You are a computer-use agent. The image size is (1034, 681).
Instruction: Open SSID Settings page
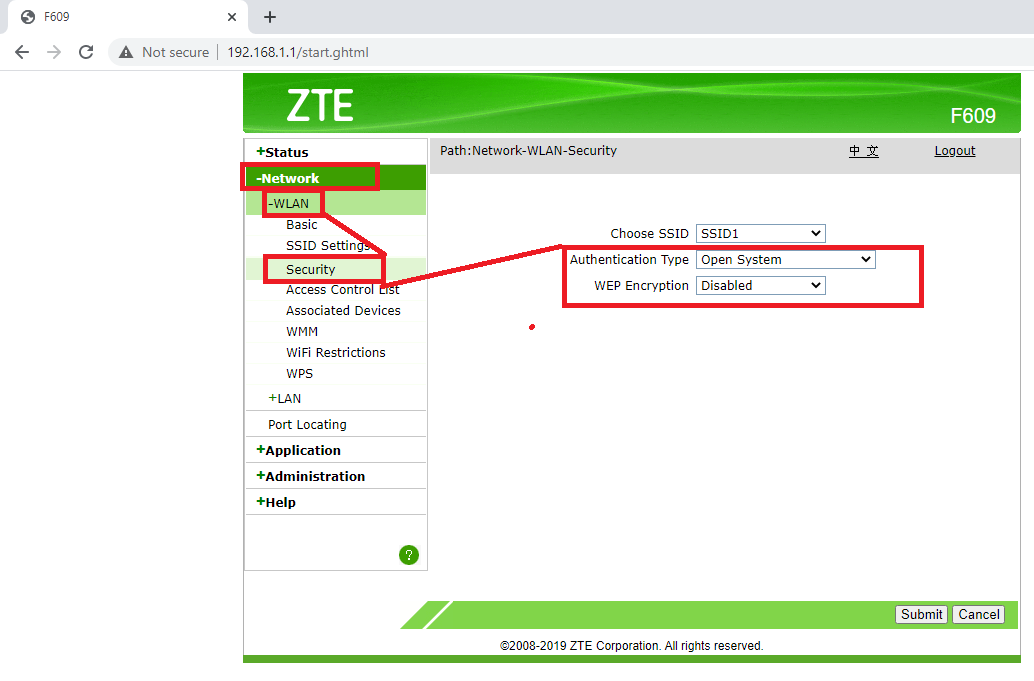pos(328,245)
